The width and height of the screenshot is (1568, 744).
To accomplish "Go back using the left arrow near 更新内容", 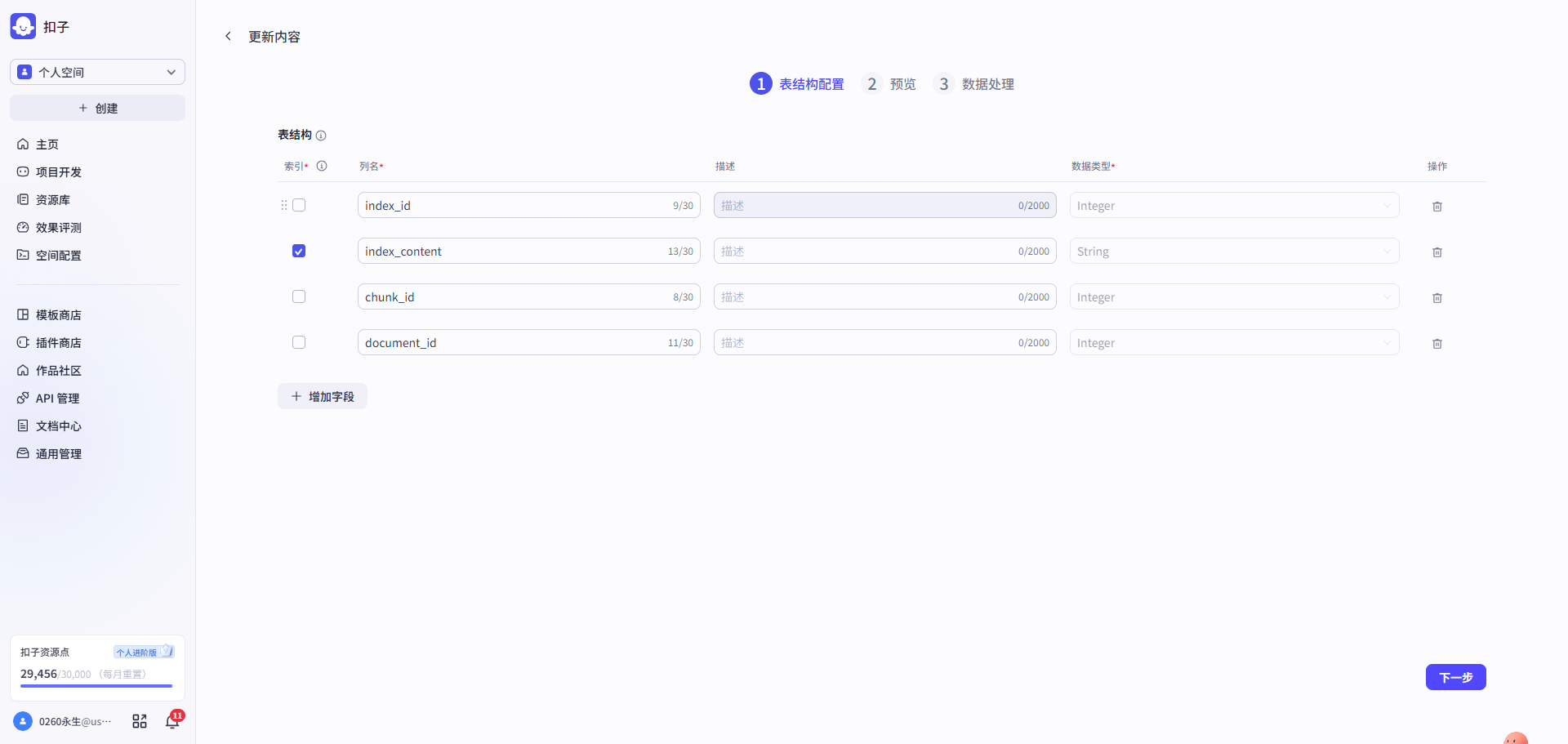I will [x=228, y=36].
